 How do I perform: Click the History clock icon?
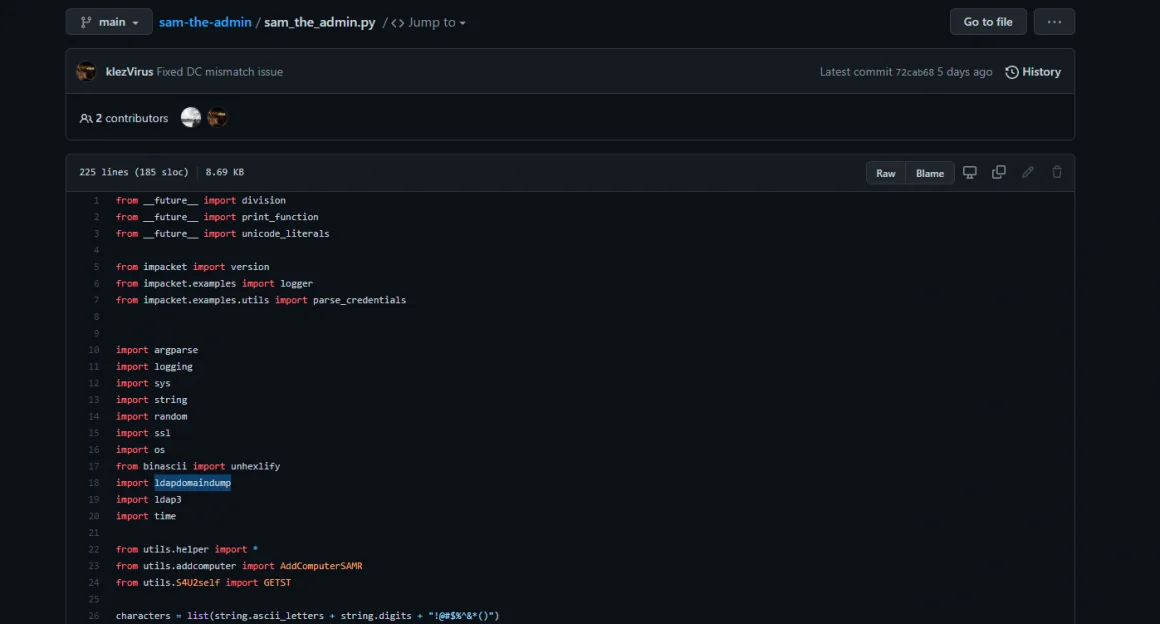point(1011,72)
